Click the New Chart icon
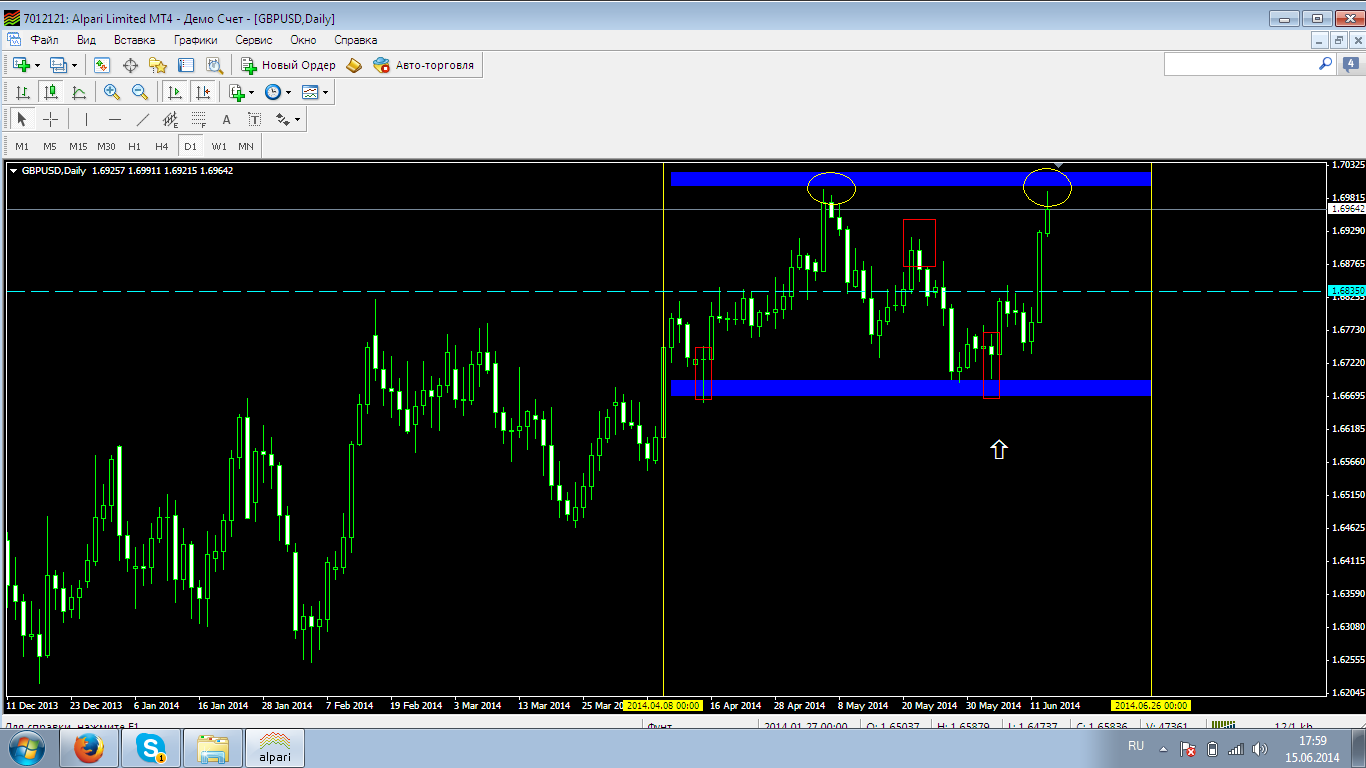This screenshot has height=768, width=1366. coord(21,65)
